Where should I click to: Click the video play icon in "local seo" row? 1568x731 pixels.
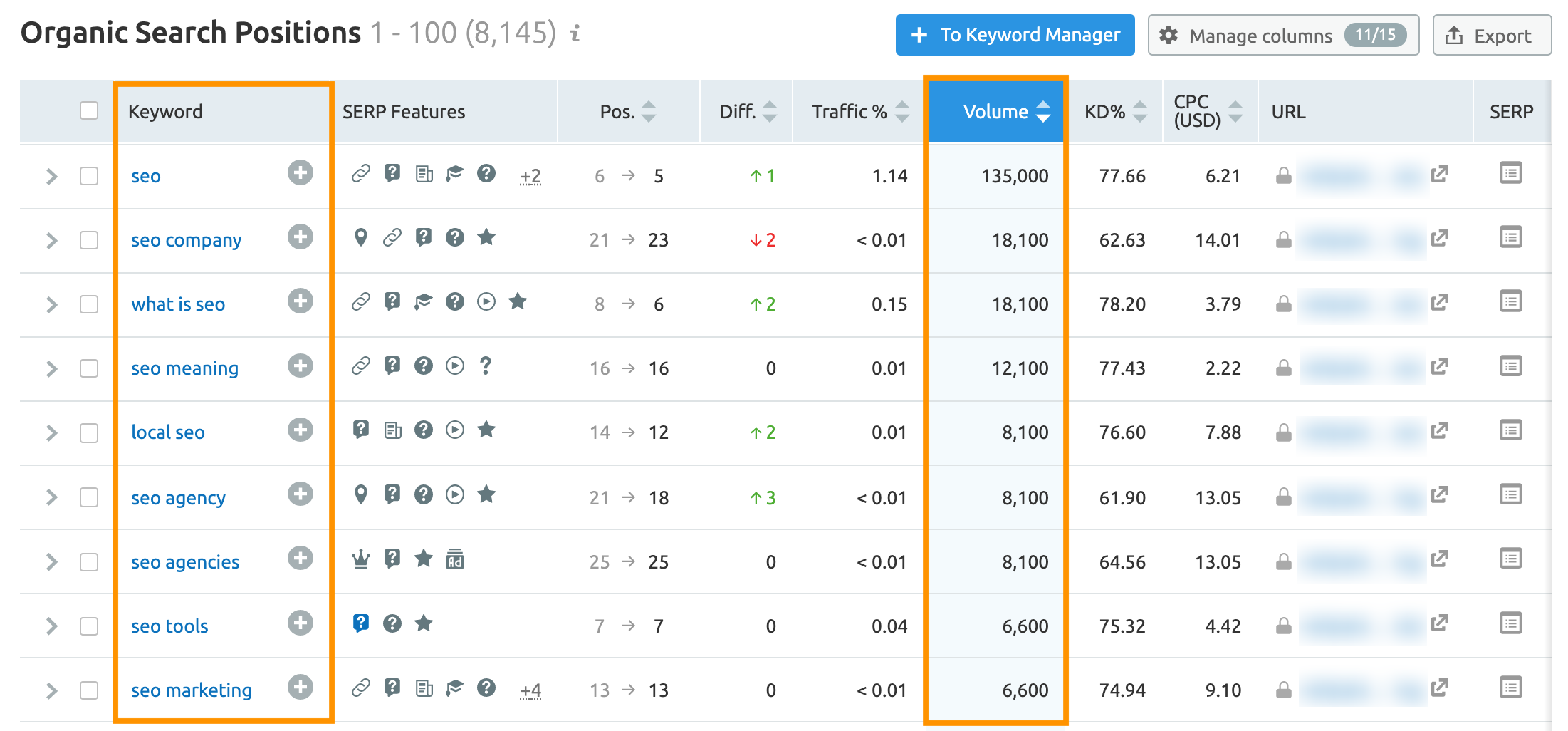455,430
